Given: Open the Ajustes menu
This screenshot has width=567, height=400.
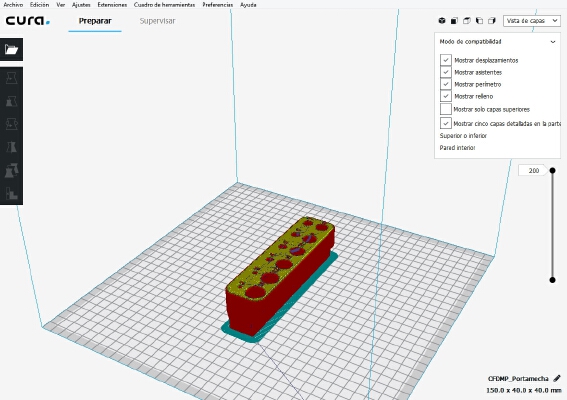Looking at the screenshot, I should [81, 5].
